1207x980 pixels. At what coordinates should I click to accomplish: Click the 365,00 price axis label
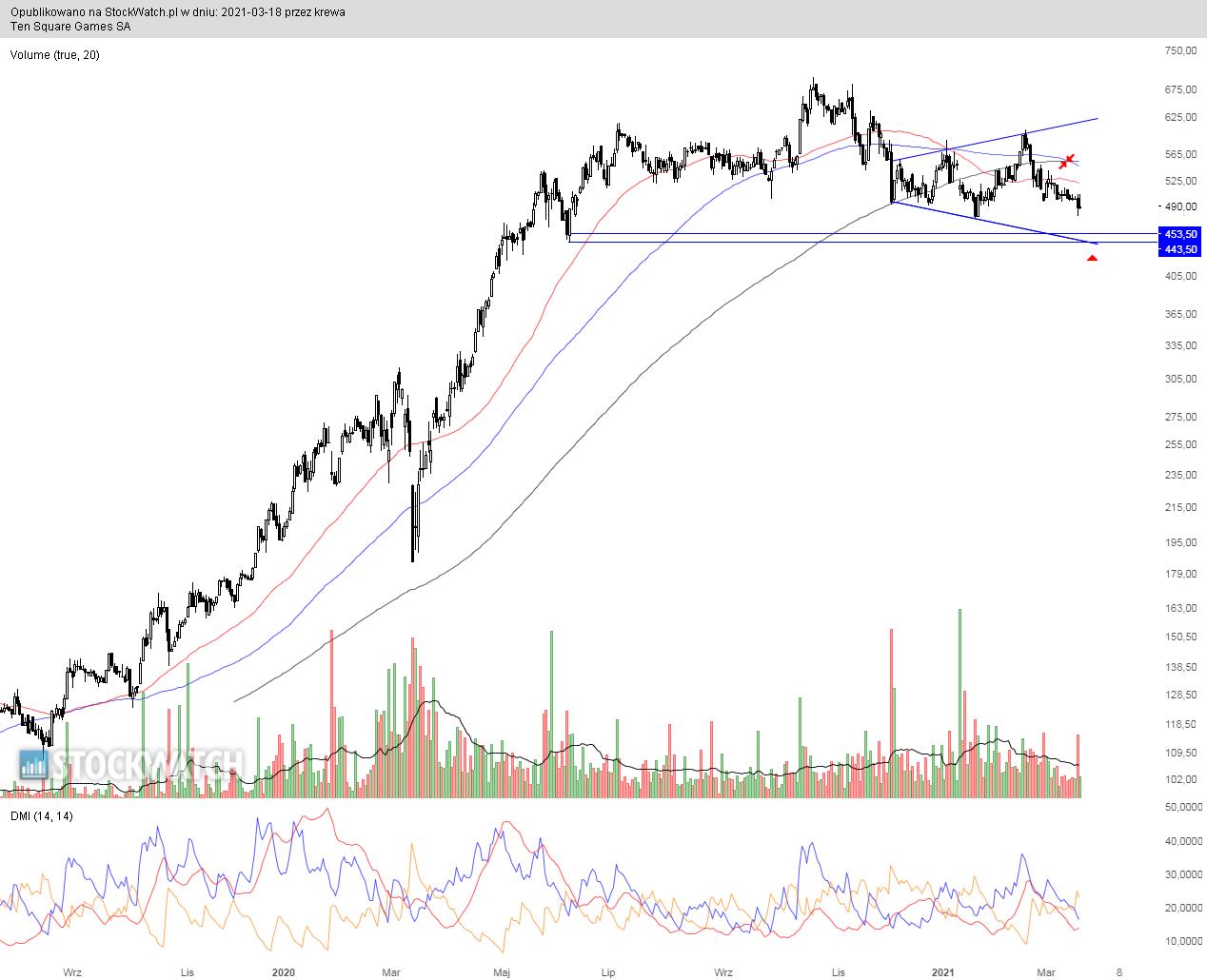(x=1180, y=314)
